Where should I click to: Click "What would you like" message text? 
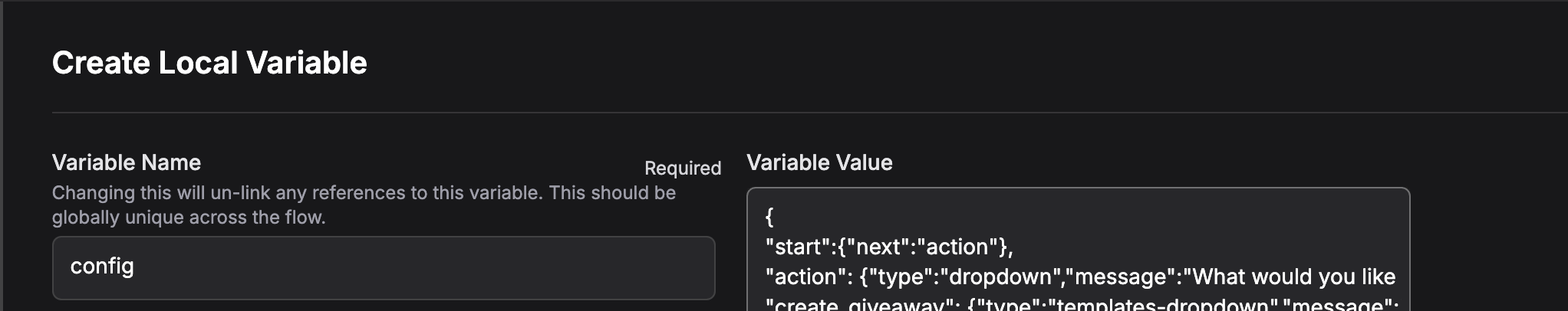[1290, 277]
